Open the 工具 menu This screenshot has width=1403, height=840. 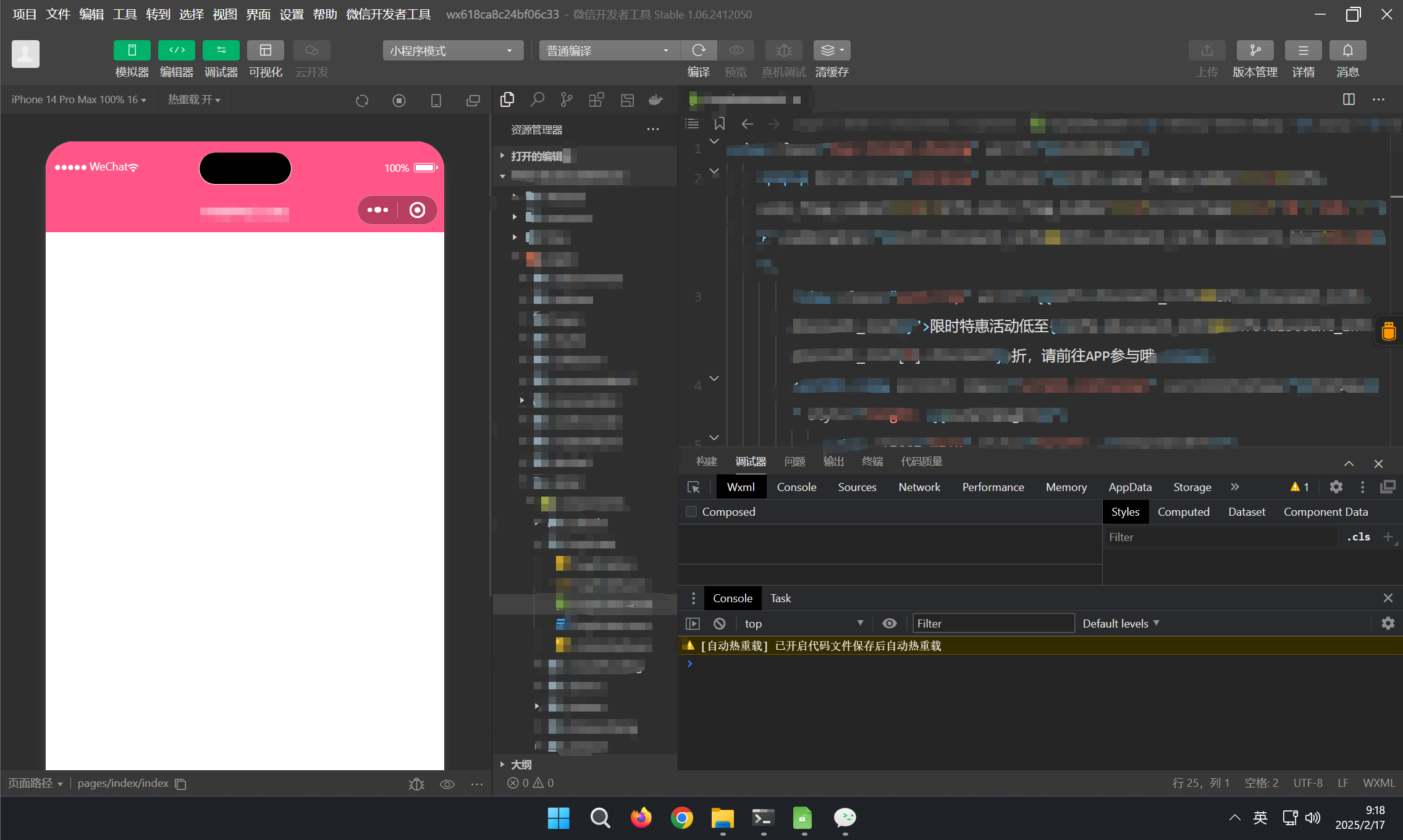tap(124, 14)
